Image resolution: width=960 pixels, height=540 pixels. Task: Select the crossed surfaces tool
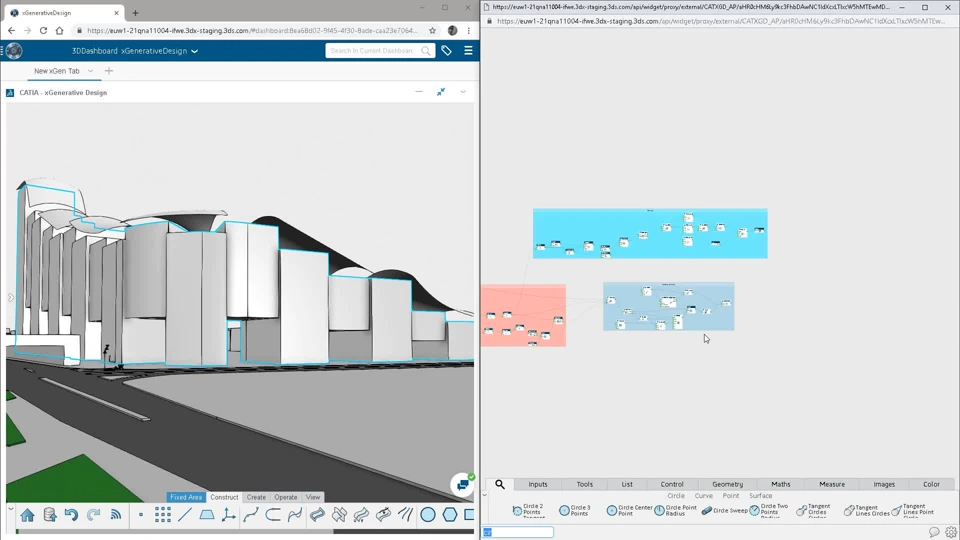tap(339, 515)
